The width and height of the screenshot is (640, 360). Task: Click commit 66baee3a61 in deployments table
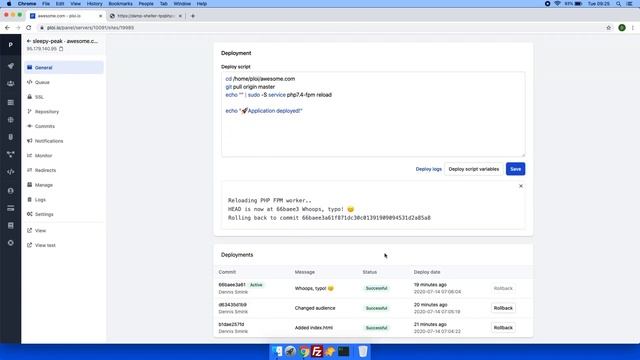pyautogui.click(x=232, y=285)
